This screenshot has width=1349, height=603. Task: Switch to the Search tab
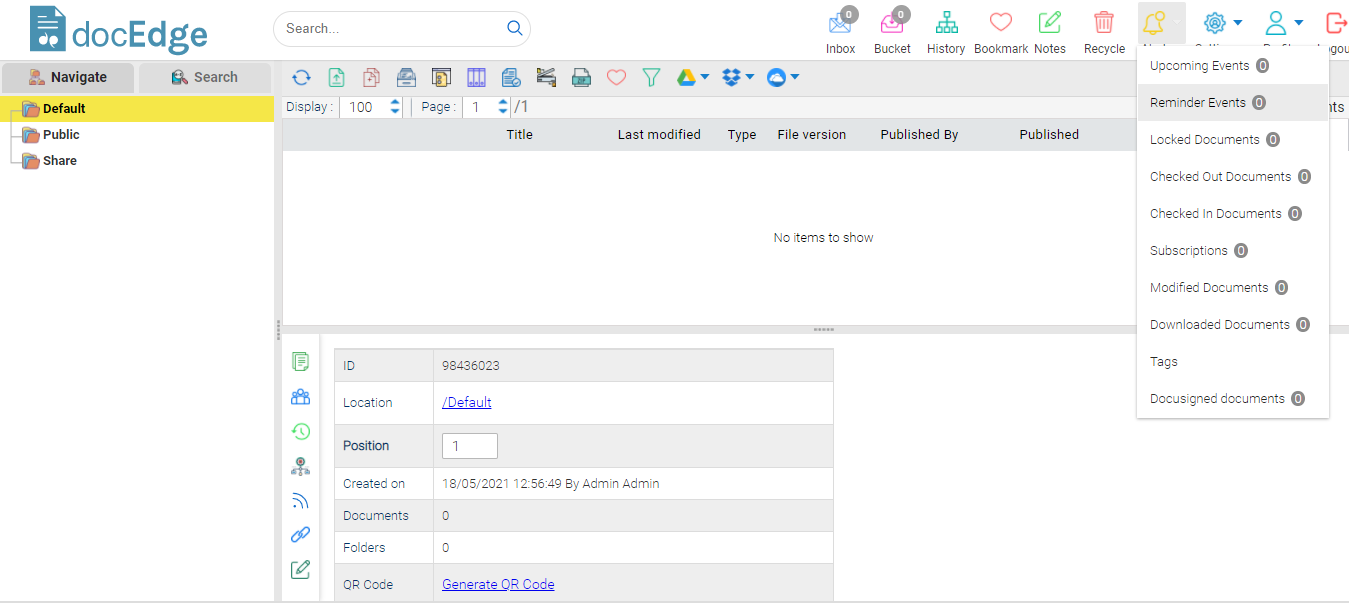click(205, 77)
